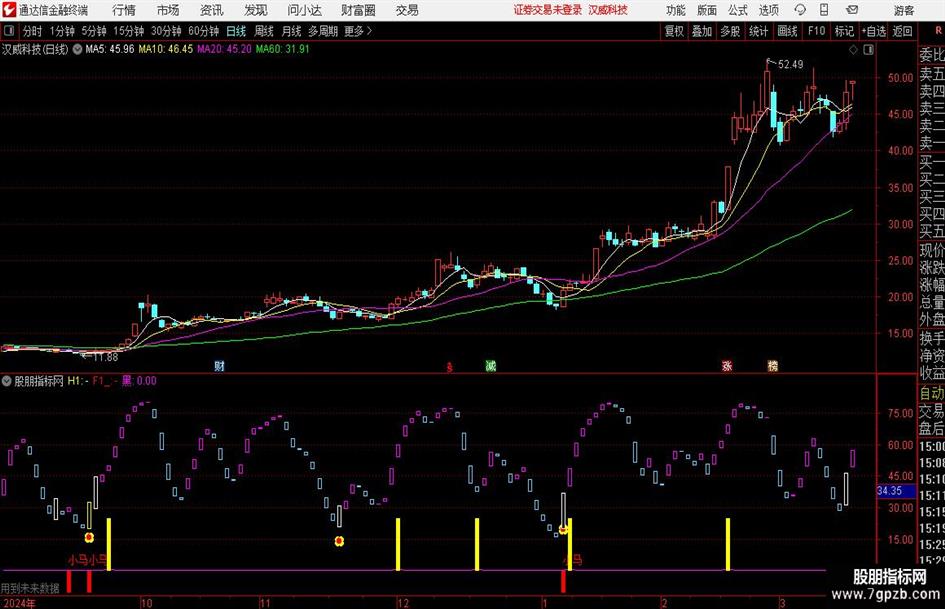The width and height of the screenshot is (945, 609).
Task: Open the mail envelope icon
Action: tap(852, 10)
